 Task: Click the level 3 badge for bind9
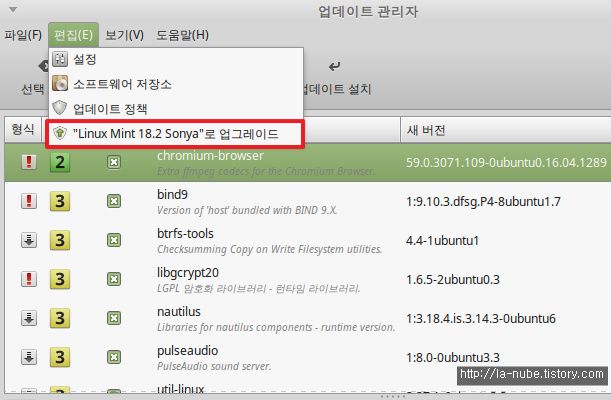(60, 201)
